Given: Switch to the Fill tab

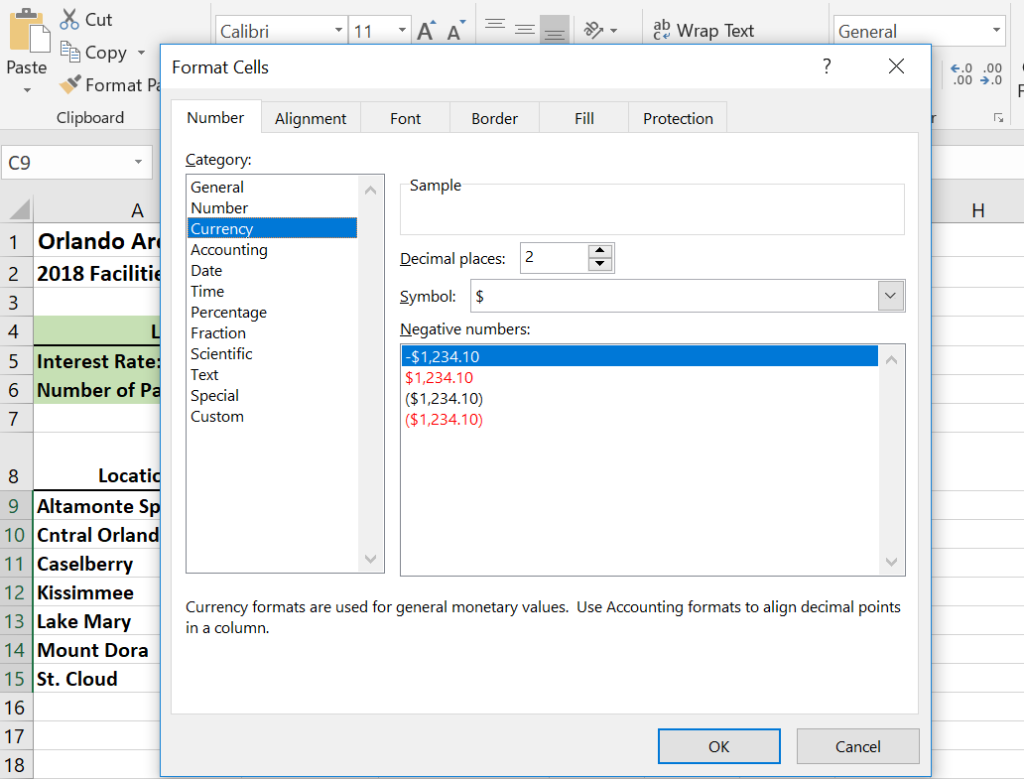Looking at the screenshot, I should 584,118.
